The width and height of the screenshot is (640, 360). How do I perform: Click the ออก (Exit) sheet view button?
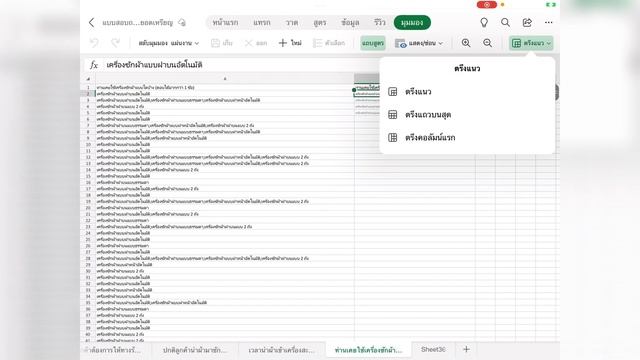pos(256,43)
